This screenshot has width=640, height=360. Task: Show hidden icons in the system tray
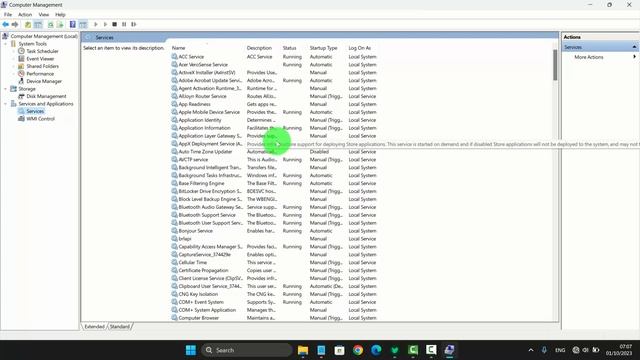coord(531,350)
